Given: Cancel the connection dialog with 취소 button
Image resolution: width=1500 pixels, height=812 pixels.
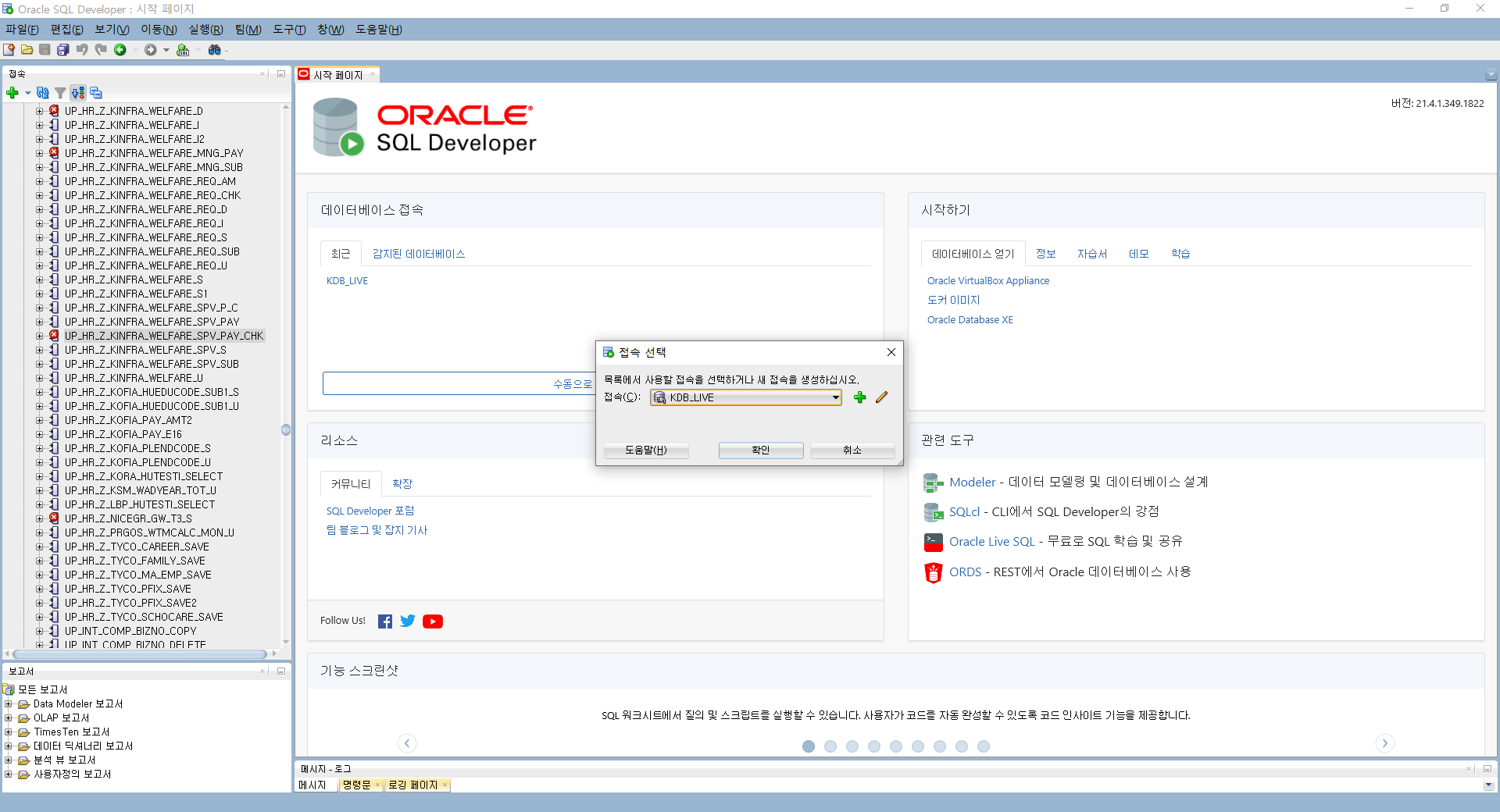Looking at the screenshot, I should (x=852, y=451).
